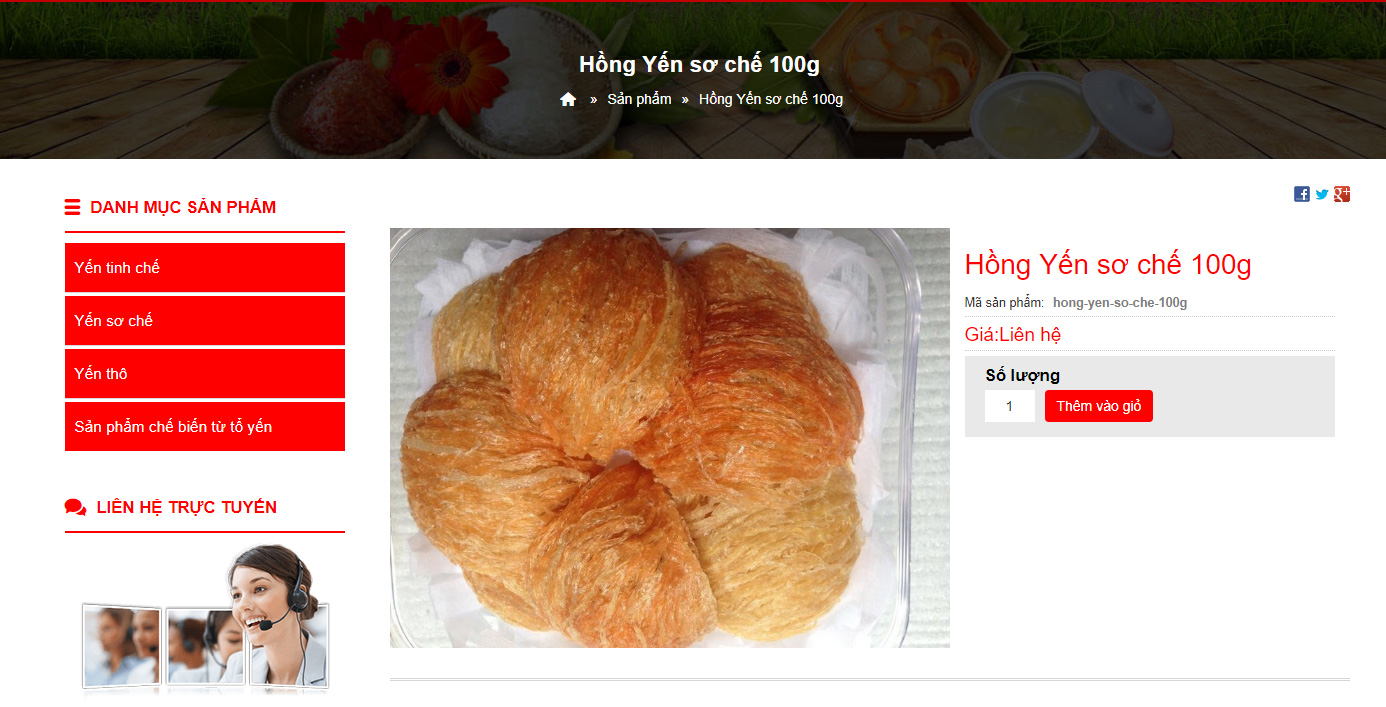Open Sản phẩm chế biến từ tổ yến
The height and width of the screenshot is (707, 1386).
205,426
